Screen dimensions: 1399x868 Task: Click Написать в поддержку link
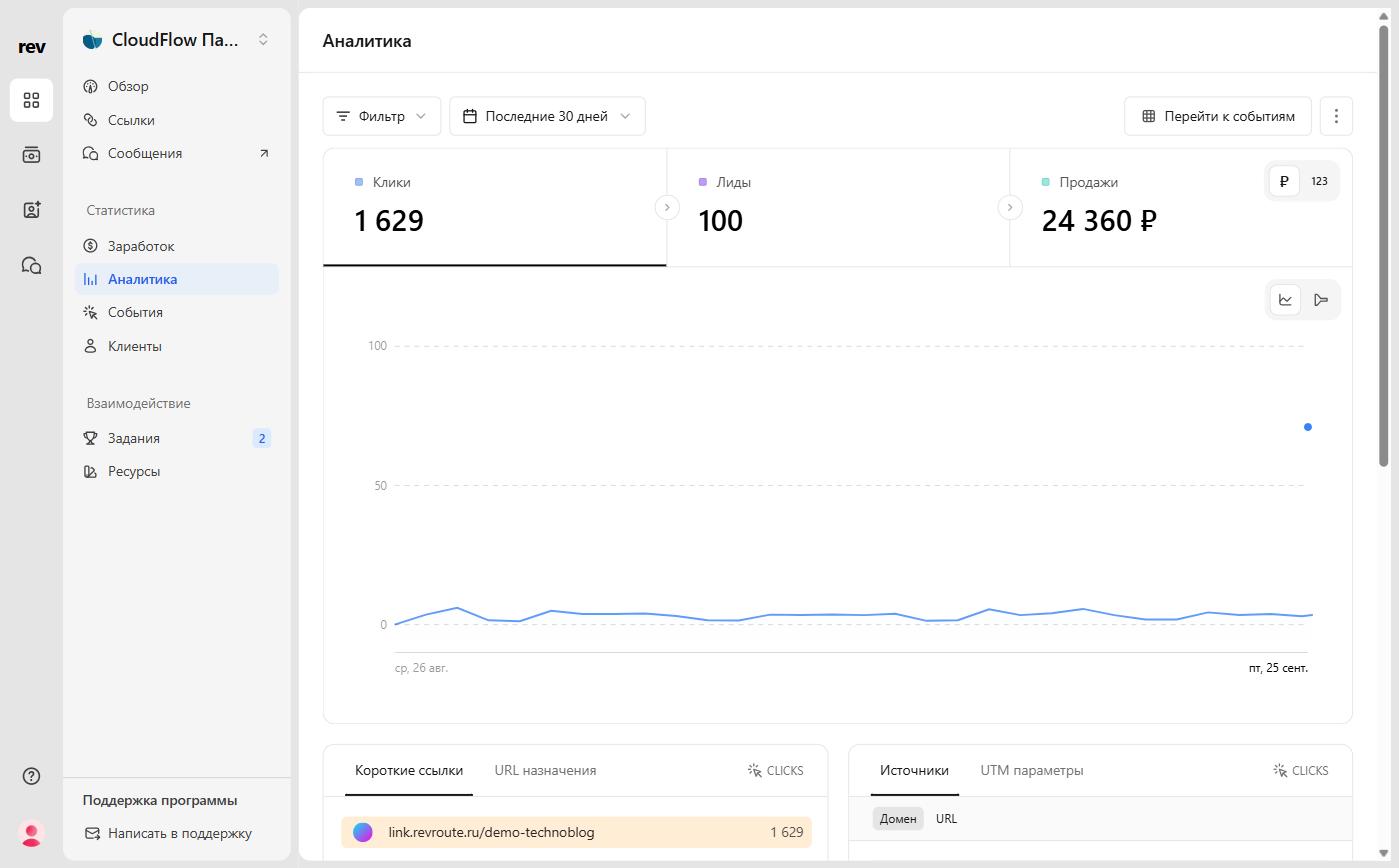(168, 833)
